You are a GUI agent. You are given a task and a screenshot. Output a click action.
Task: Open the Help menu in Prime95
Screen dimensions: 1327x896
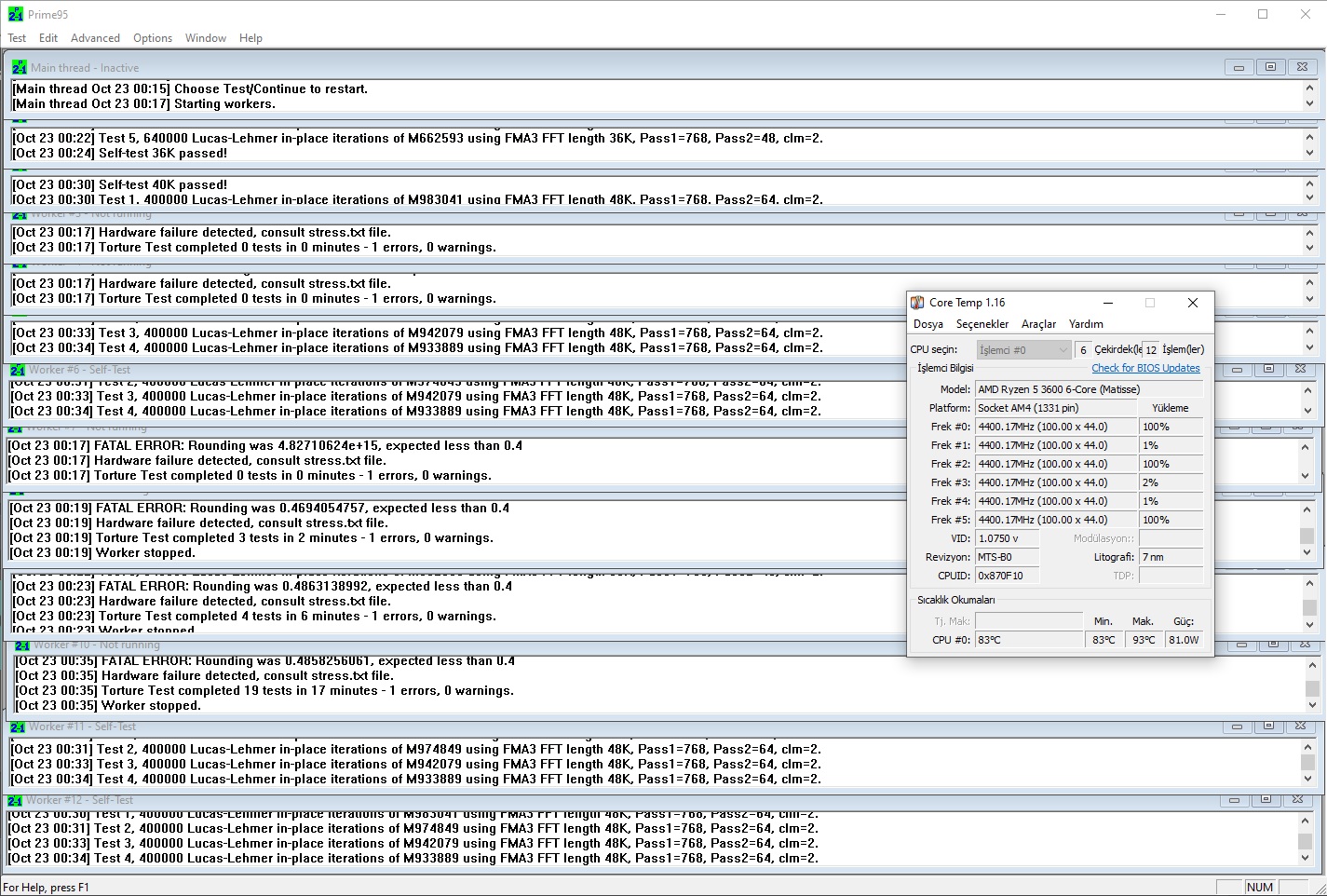coord(251,38)
